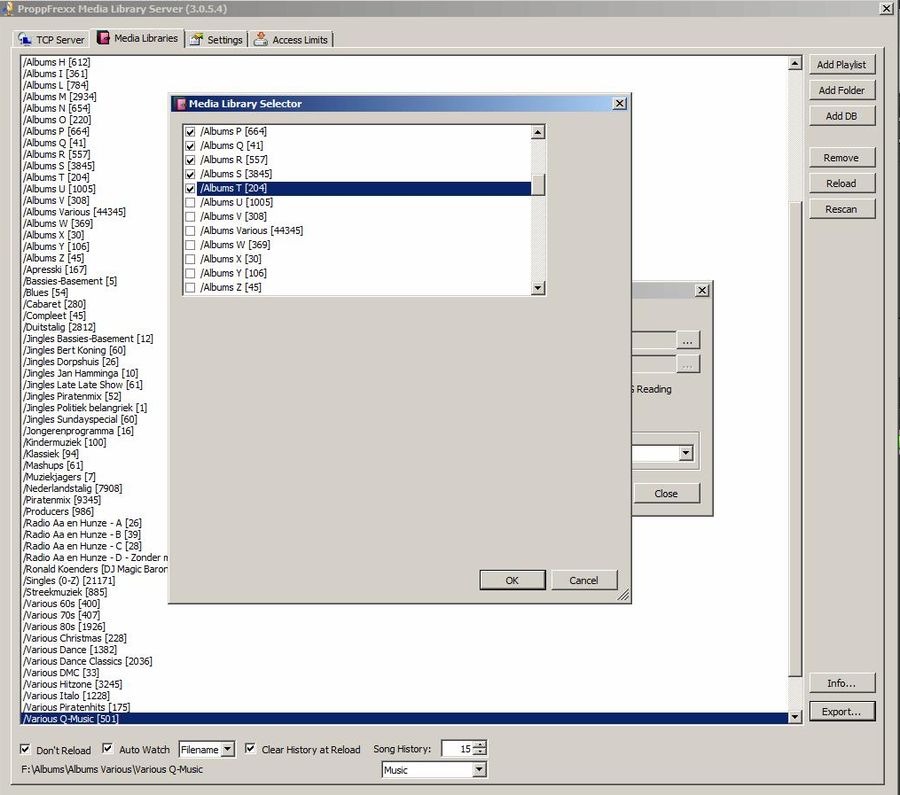Select /Various Q-Music [501] in main list

click(x=405, y=719)
